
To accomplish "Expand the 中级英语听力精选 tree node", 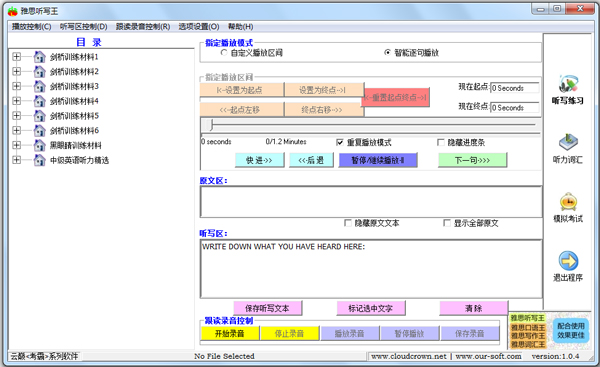I will coord(16,160).
